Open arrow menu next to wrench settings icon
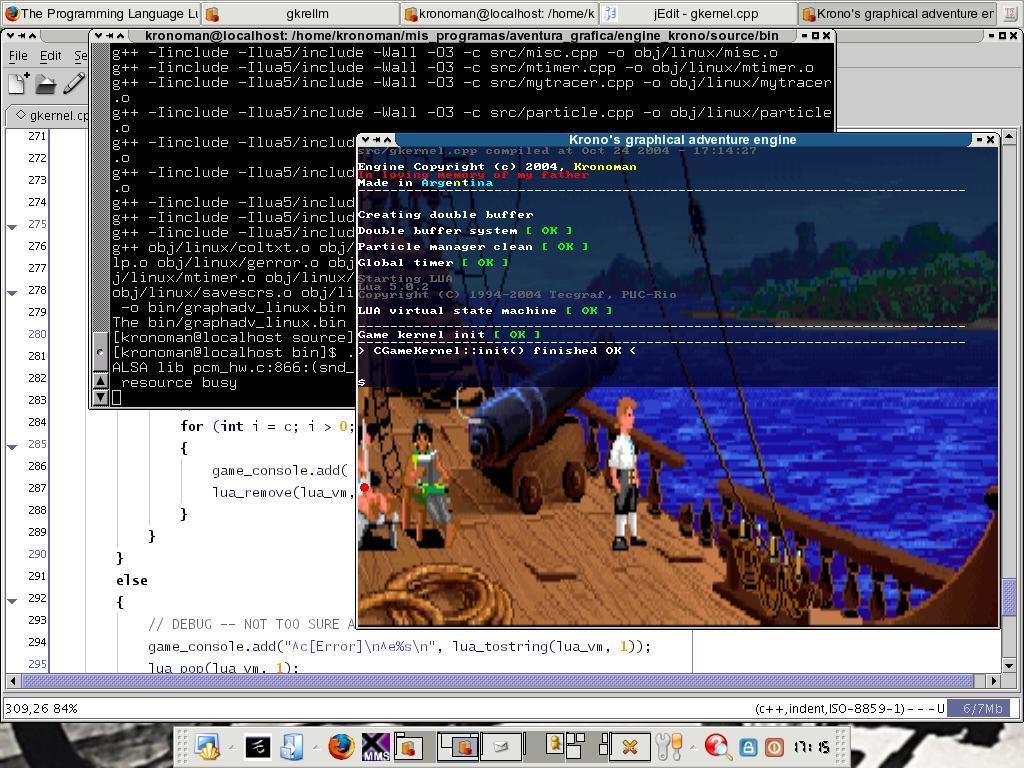 click(692, 746)
